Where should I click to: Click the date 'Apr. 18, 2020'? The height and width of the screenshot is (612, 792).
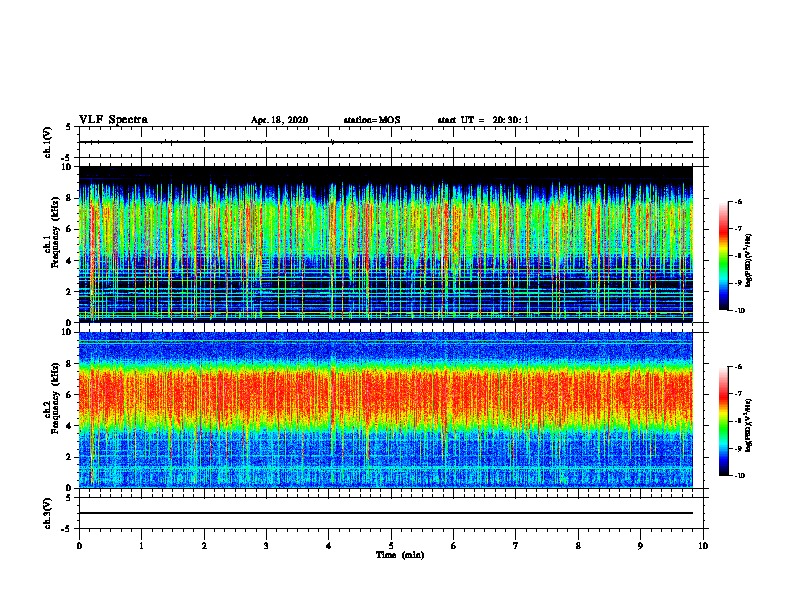point(279,120)
